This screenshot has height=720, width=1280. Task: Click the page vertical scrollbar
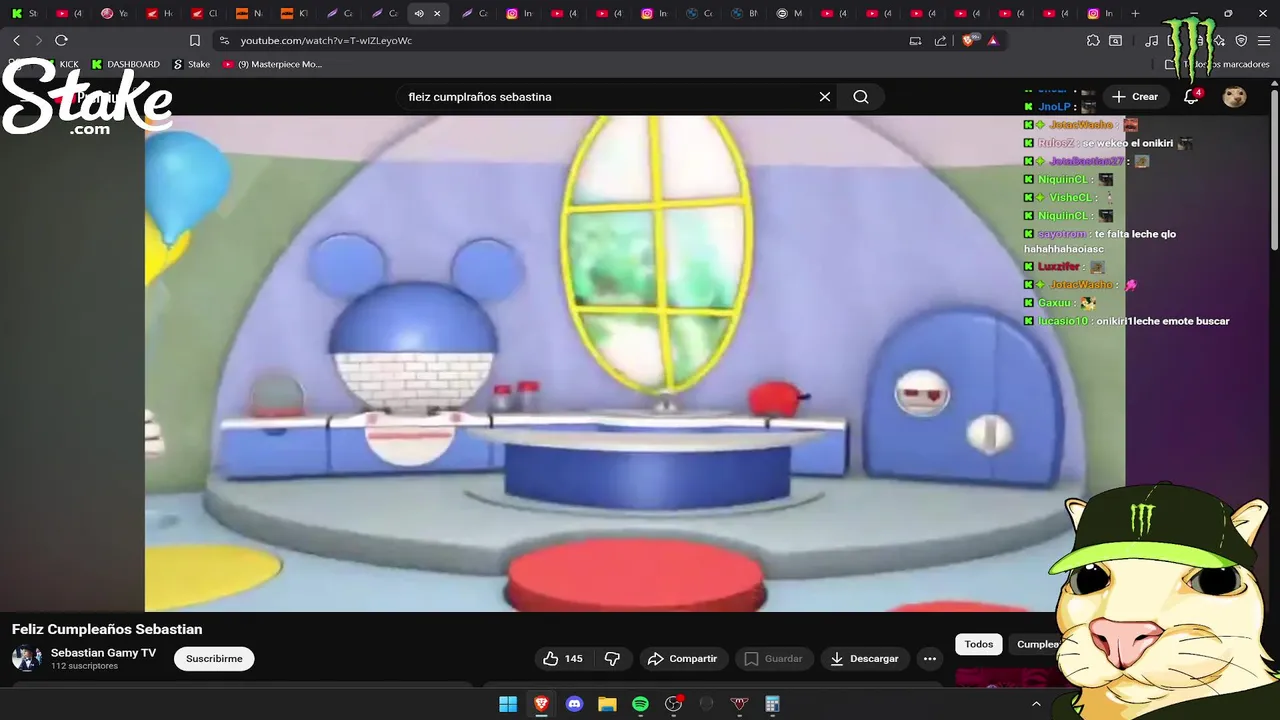point(1274,170)
